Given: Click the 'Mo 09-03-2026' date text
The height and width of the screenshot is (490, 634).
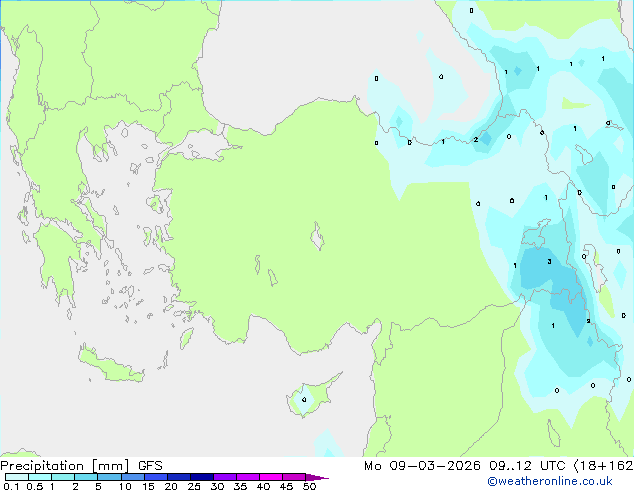Looking at the screenshot, I should [422, 466].
